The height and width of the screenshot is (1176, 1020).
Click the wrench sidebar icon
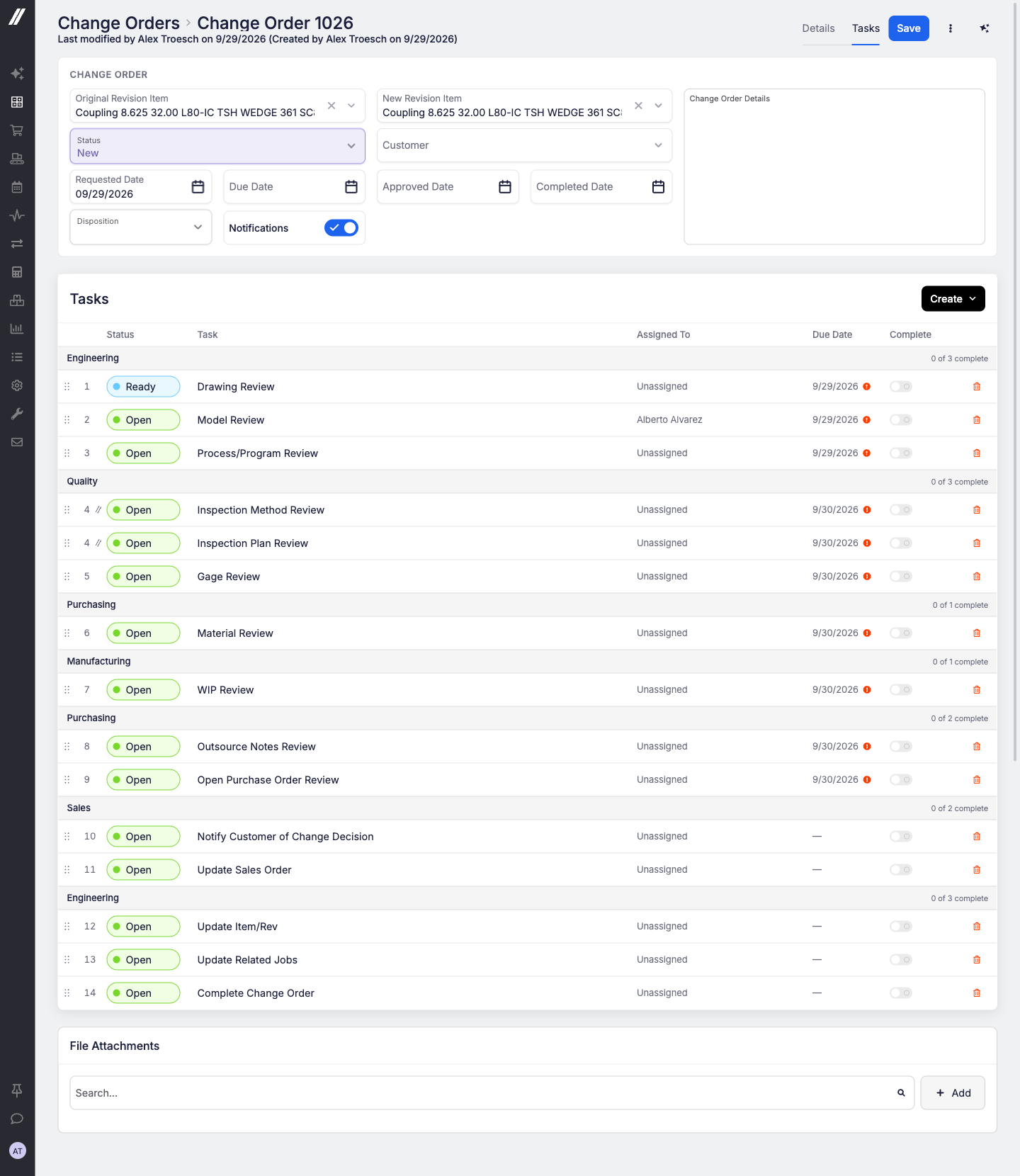[17, 414]
